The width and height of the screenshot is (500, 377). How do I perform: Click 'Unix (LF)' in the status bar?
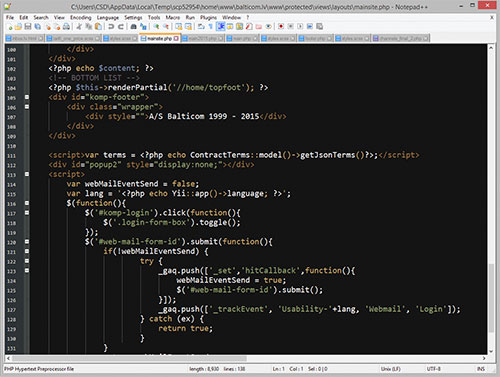[390, 369]
